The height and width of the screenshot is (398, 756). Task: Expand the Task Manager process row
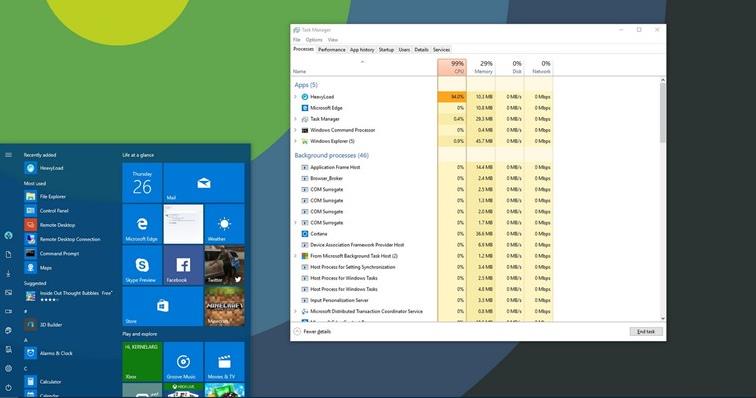[x=296, y=119]
